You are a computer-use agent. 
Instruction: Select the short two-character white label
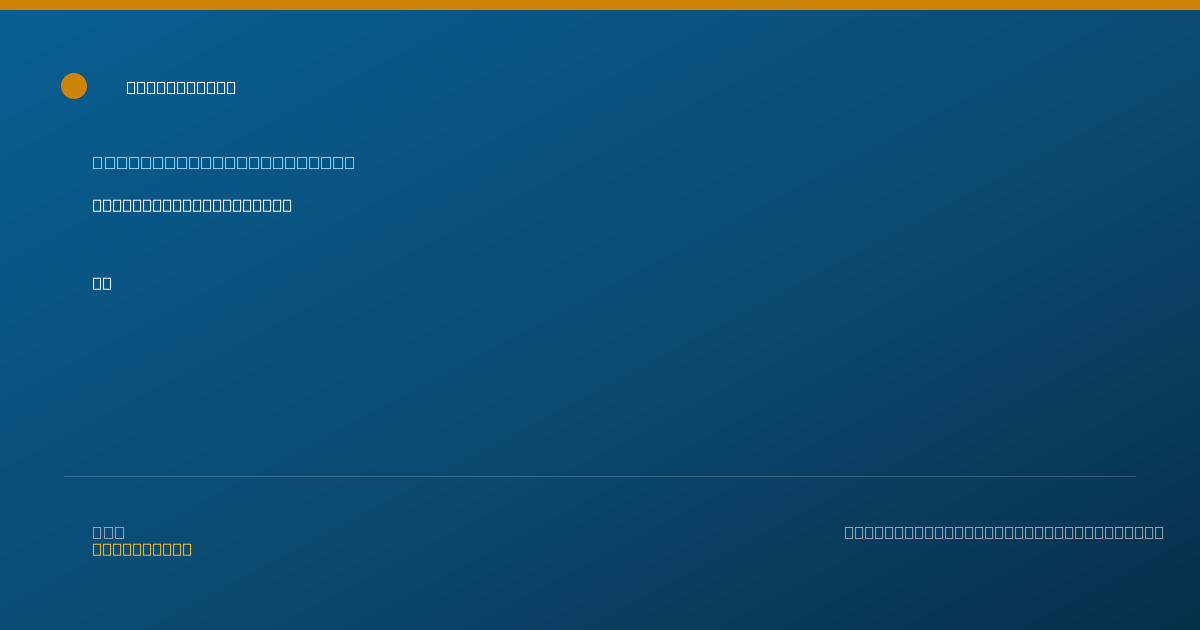click(102, 283)
